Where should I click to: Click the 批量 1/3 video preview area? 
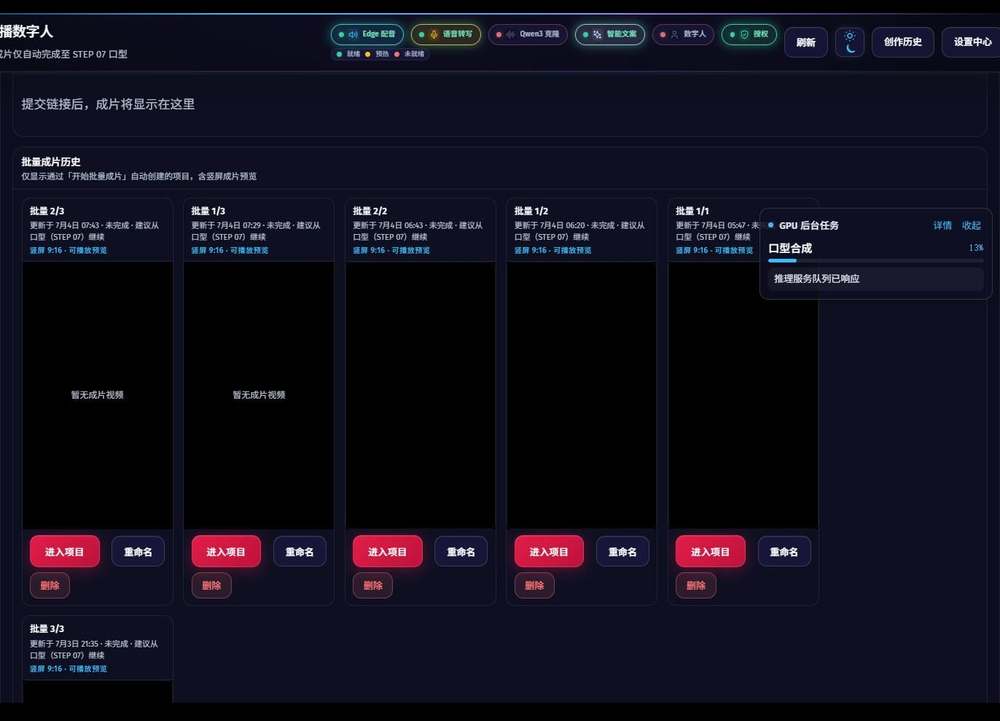(x=259, y=395)
